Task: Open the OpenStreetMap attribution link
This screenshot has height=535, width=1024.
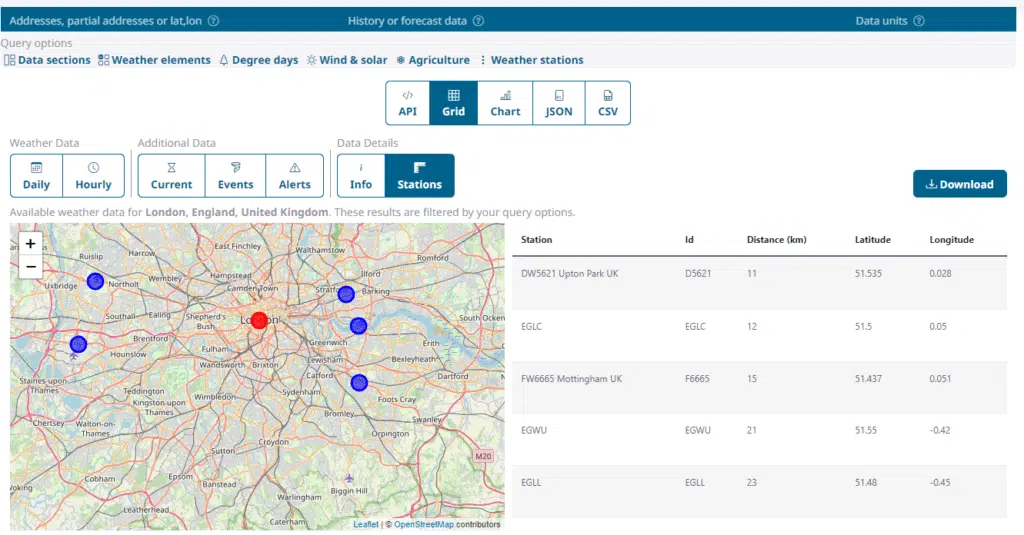Action: point(423,524)
